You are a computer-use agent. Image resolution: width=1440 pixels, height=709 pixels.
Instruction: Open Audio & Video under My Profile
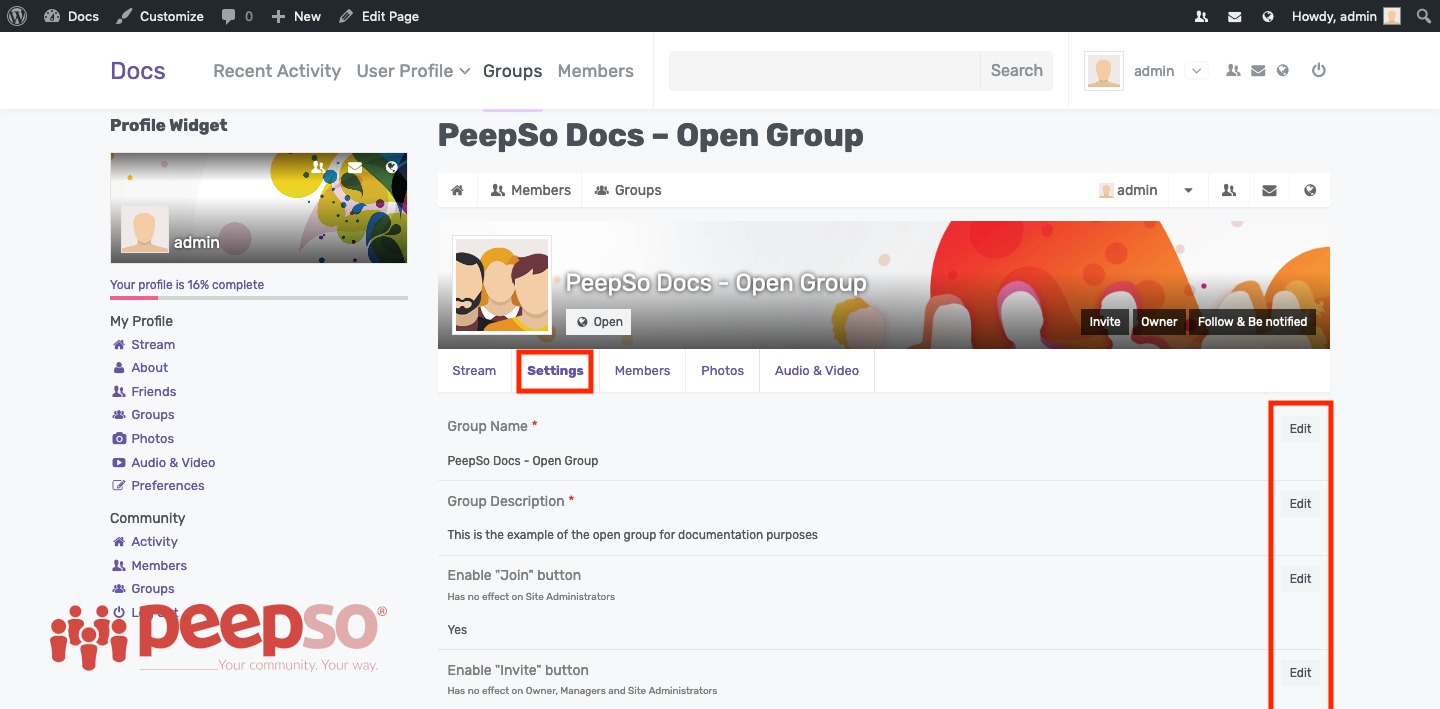tap(164, 463)
